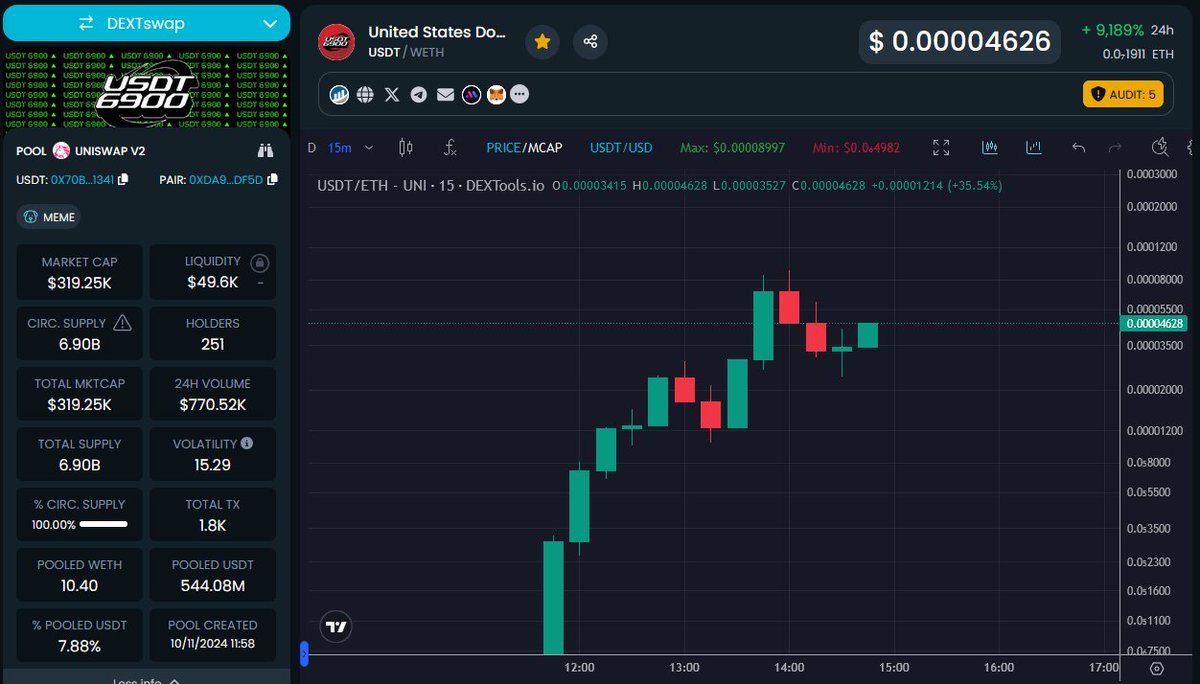Click the United States Do... token name
This screenshot has height=684, width=1200.
[x=437, y=32]
